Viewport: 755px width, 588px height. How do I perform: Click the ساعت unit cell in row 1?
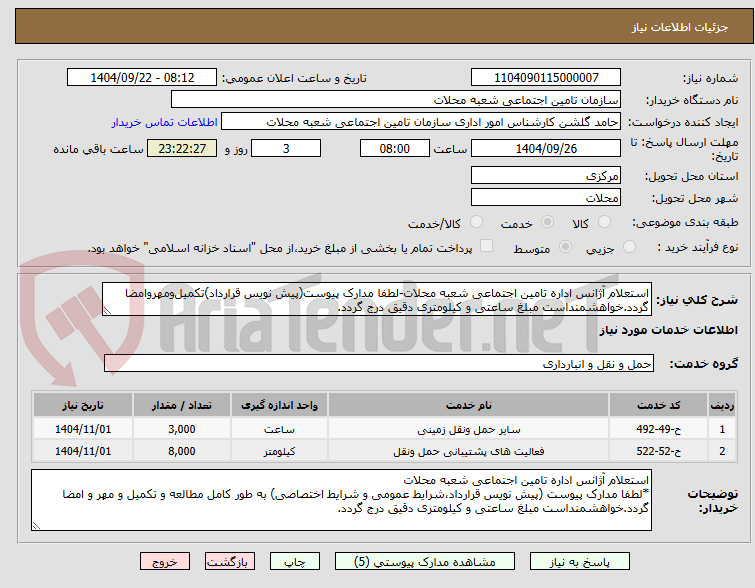[279, 429]
